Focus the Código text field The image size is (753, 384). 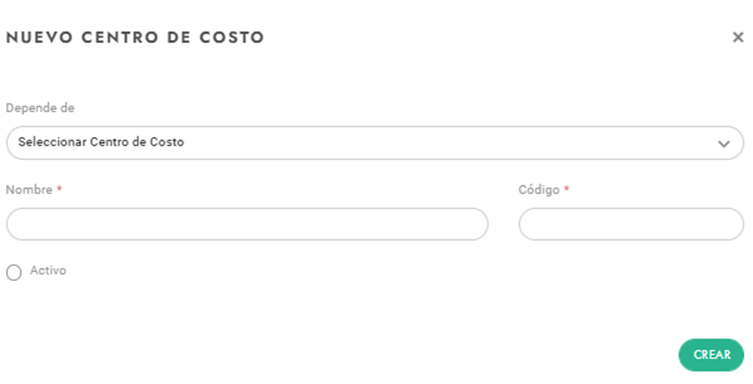coord(631,224)
